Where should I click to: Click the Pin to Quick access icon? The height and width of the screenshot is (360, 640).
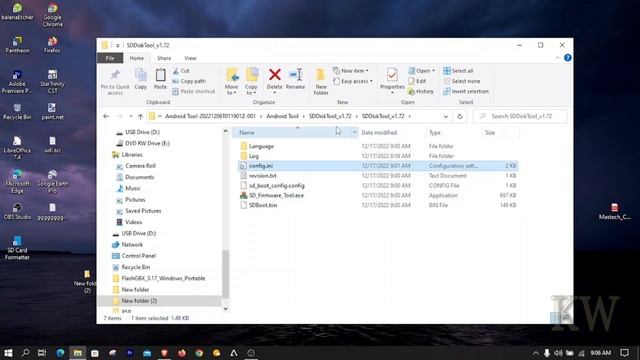pyautogui.click(x=115, y=75)
